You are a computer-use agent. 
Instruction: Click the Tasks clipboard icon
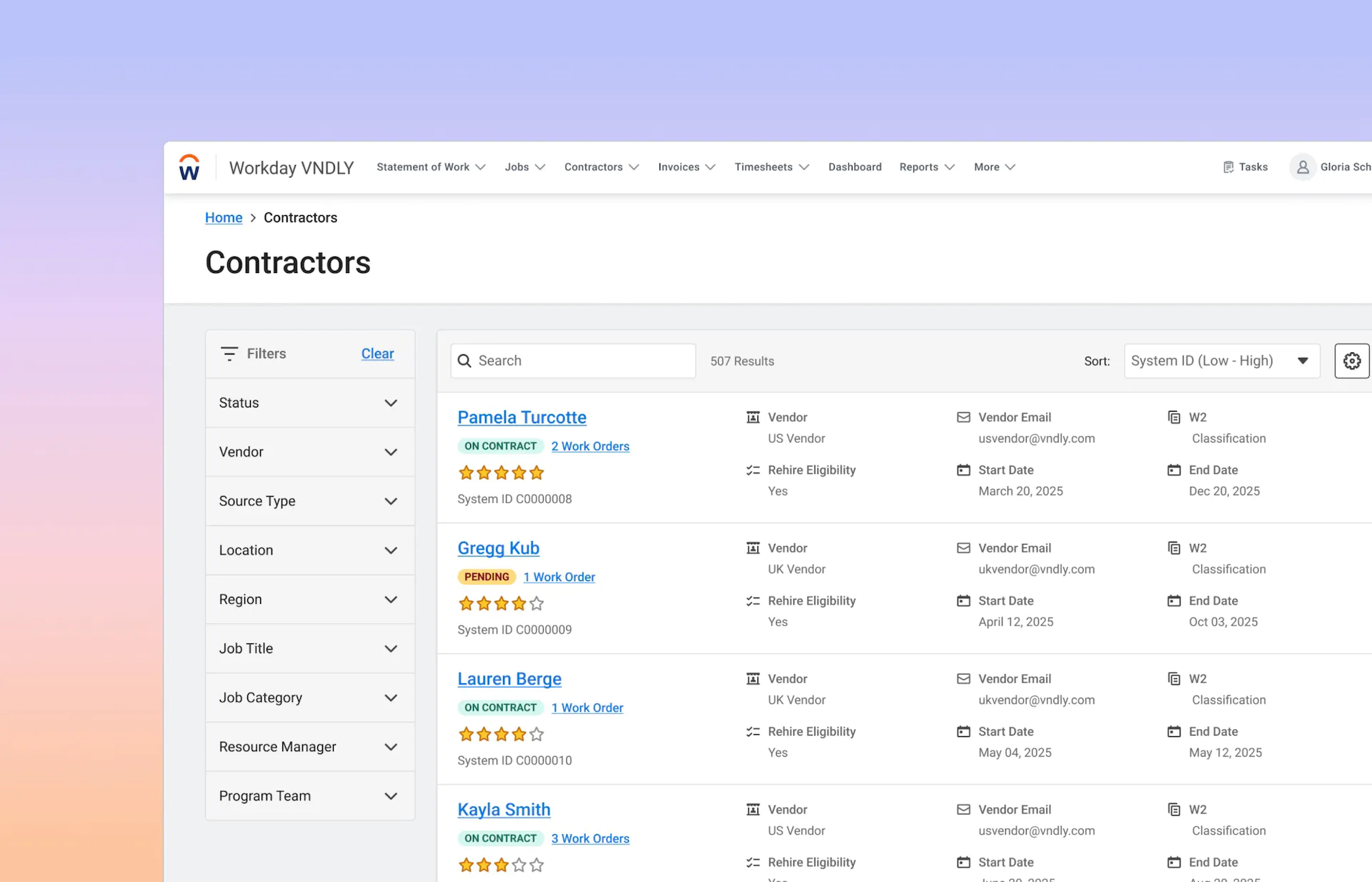click(x=1228, y=167)
